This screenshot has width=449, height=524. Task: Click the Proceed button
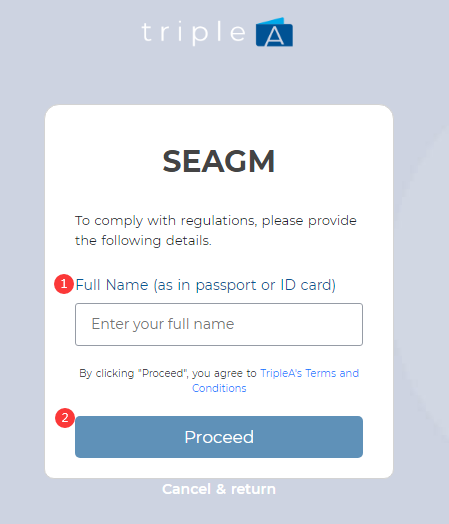pos(219,437)
